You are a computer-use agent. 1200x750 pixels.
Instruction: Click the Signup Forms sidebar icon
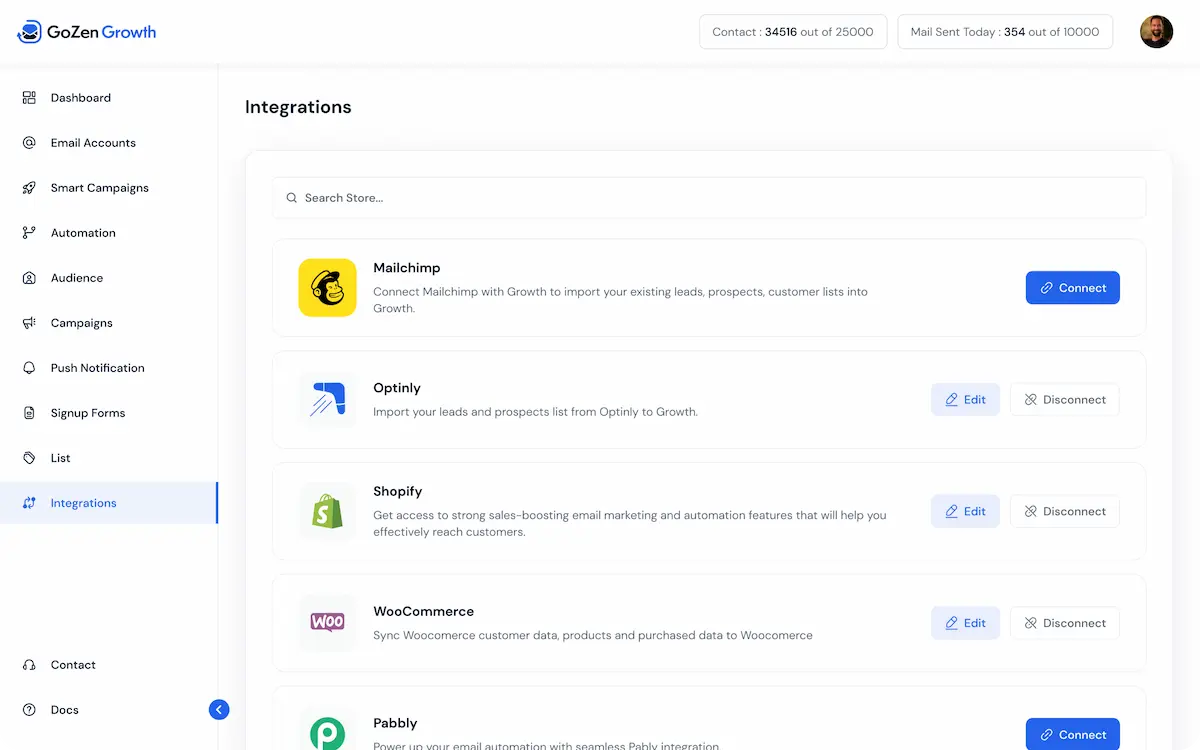28,412
